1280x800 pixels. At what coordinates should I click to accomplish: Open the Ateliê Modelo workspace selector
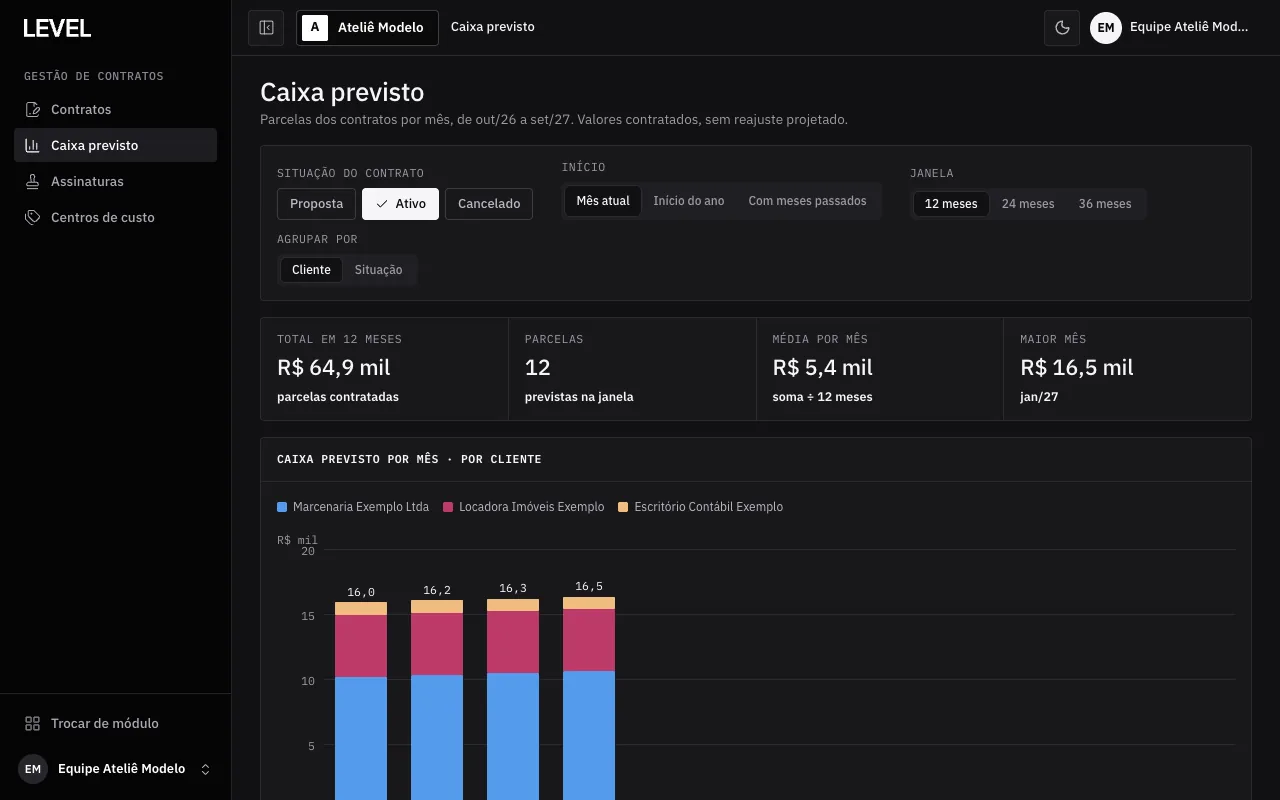tap(367, 28)
